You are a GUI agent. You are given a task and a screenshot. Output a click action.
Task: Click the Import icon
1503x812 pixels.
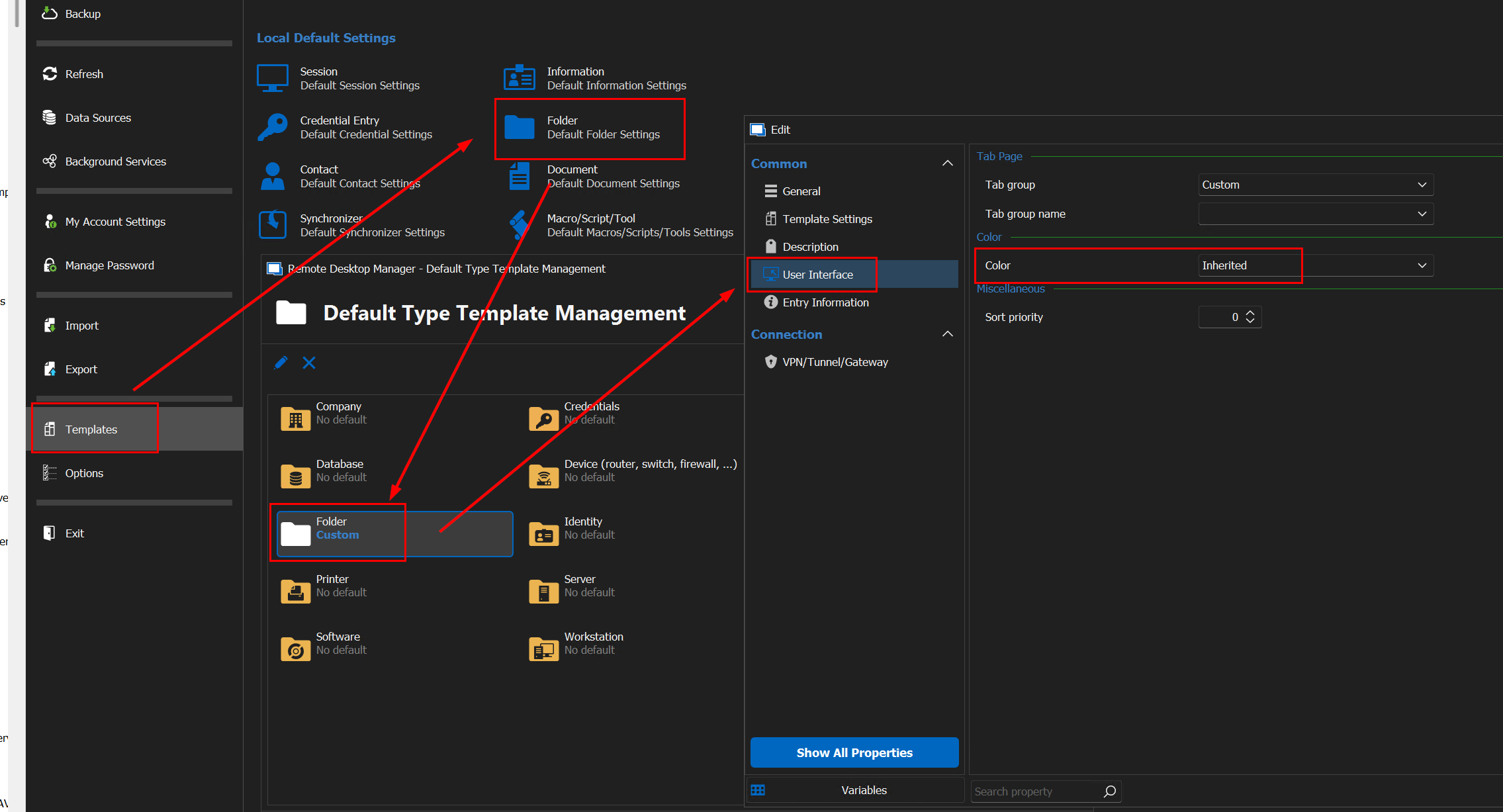tap(50, 325)
